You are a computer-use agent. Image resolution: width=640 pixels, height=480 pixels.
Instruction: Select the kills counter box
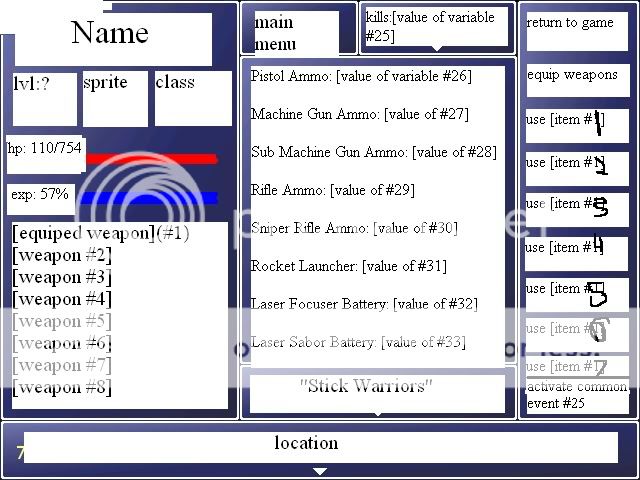point(436,26)
